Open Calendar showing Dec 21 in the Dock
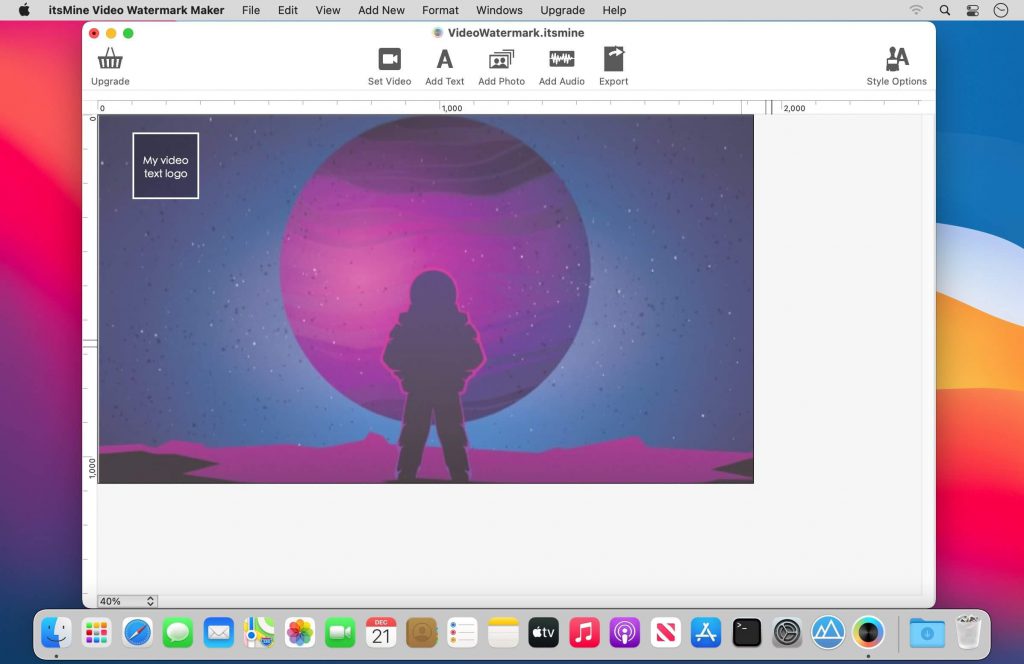 click(380, 632)
